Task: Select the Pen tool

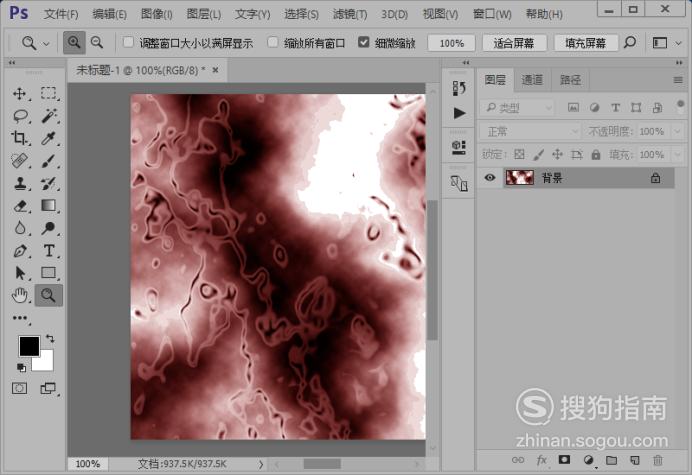Action: tap(20, 251)
